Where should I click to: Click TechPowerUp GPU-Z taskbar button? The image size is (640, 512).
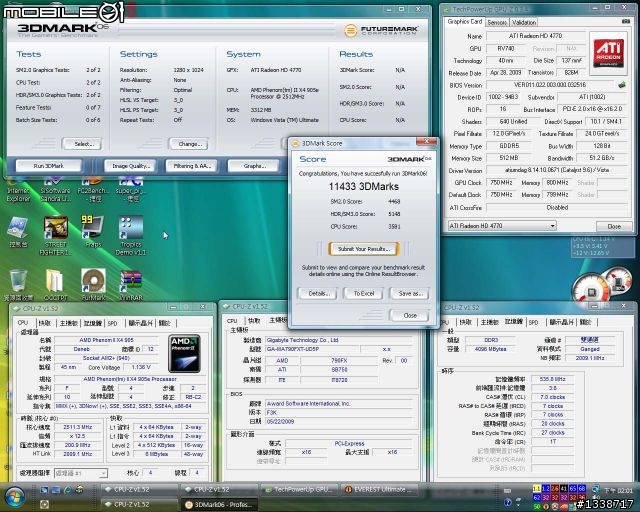pos(300,489)
